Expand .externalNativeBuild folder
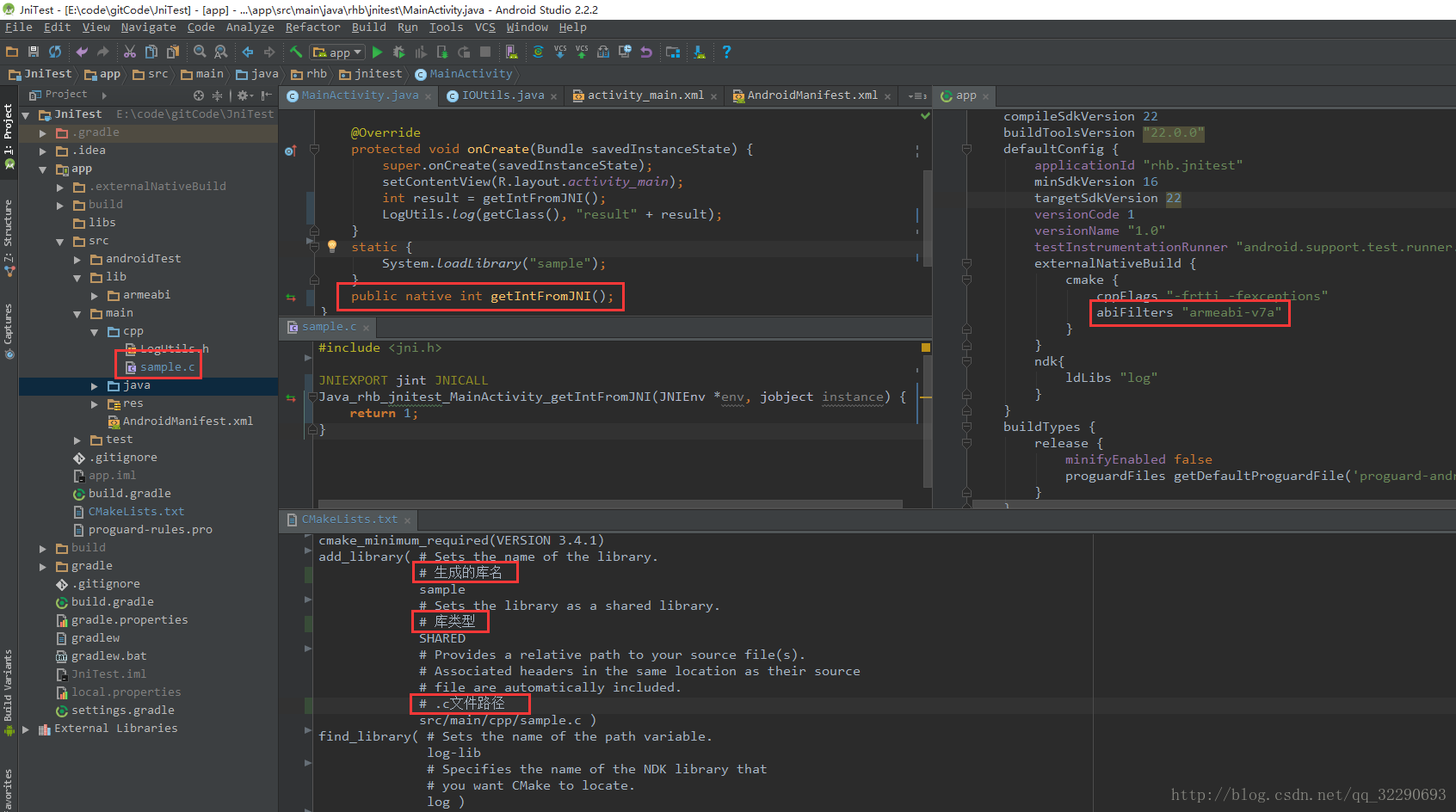1456x812 pixels. click(x=60, y=187)
